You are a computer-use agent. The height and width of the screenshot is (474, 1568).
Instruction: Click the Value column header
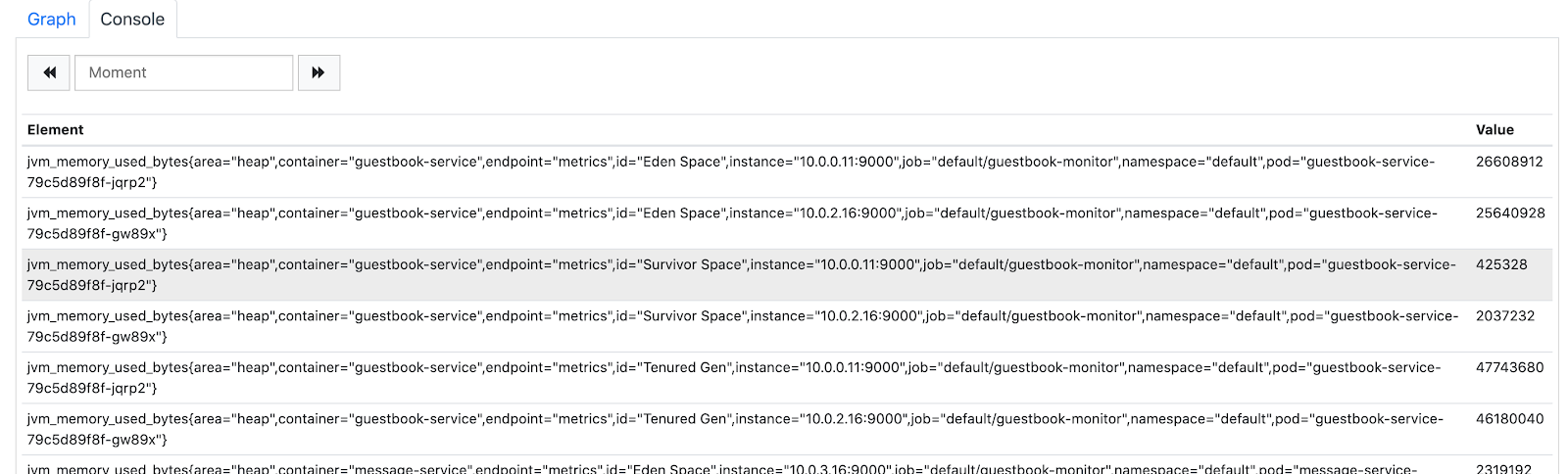click(x=1494, y=129)
